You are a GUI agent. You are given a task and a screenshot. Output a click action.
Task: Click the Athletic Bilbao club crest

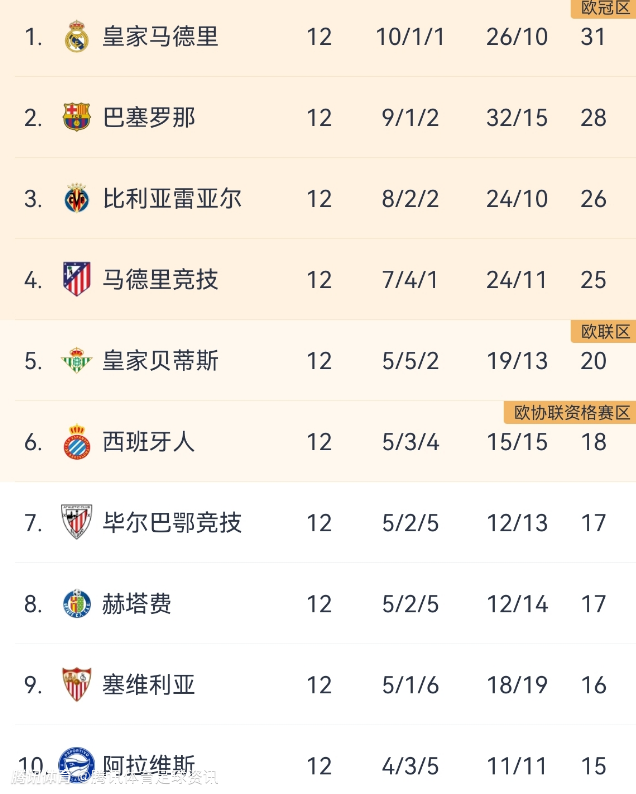(x=76, y=523)
